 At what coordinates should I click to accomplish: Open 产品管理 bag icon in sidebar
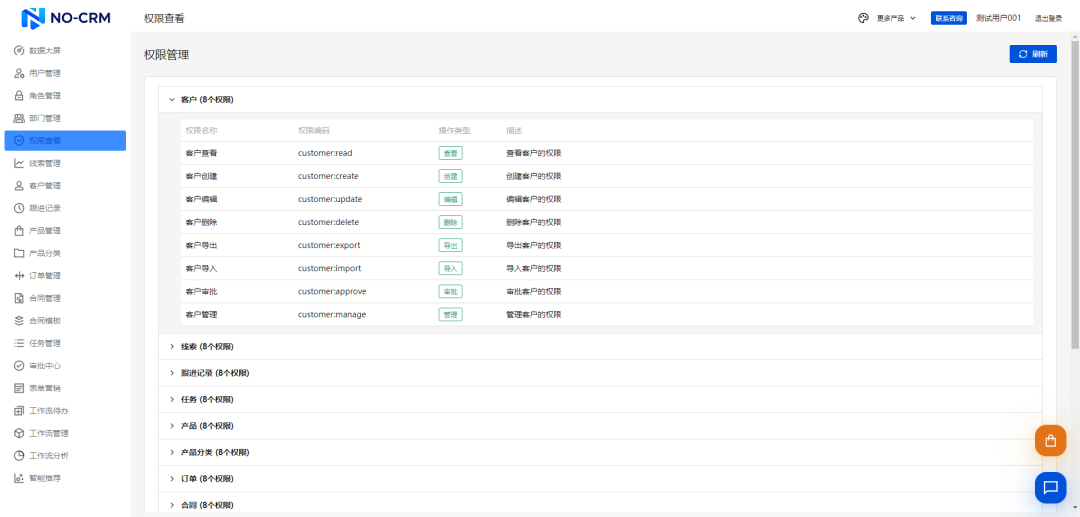tap(19, 231)
